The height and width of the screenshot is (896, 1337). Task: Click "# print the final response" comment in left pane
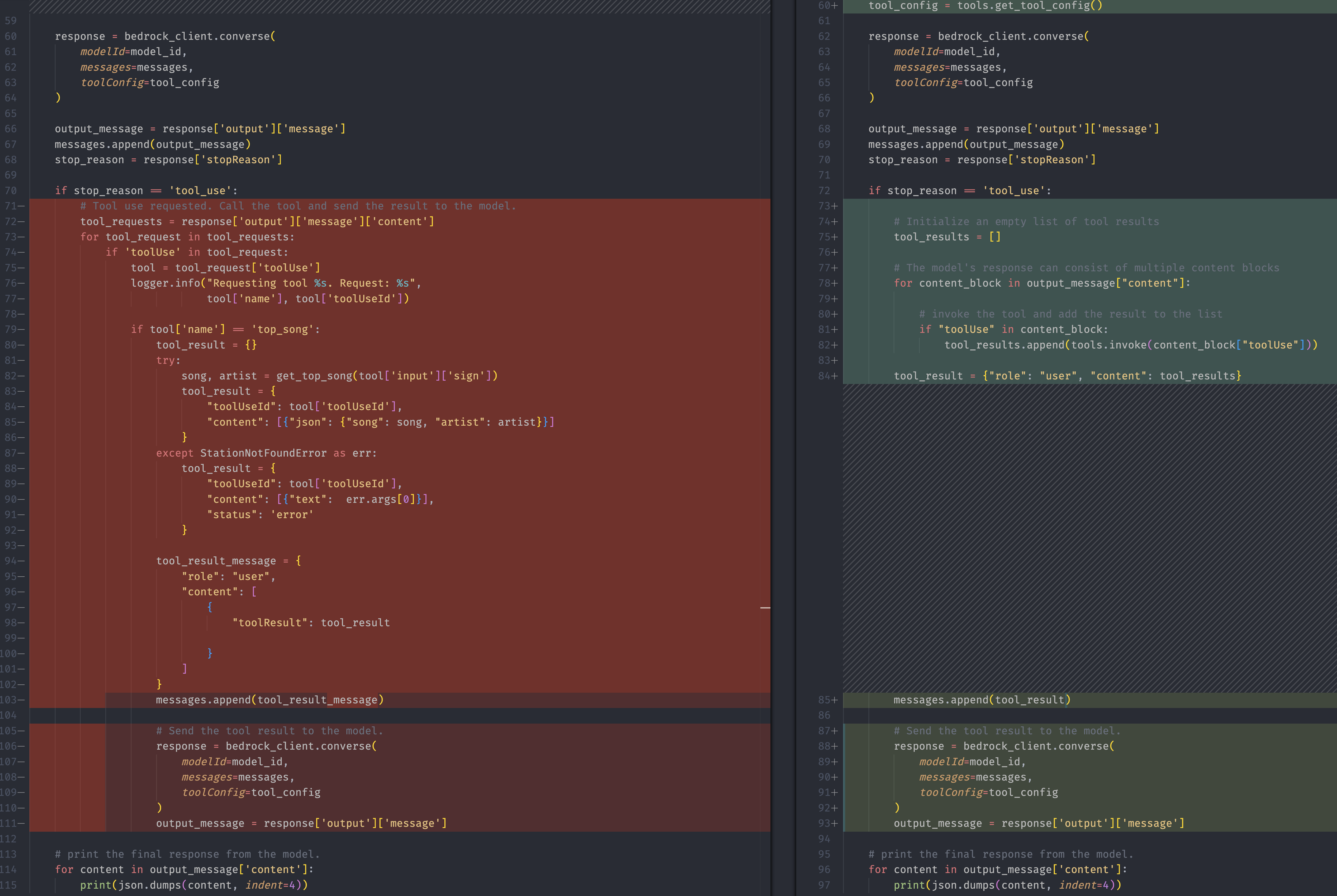[x=187, y=854]
